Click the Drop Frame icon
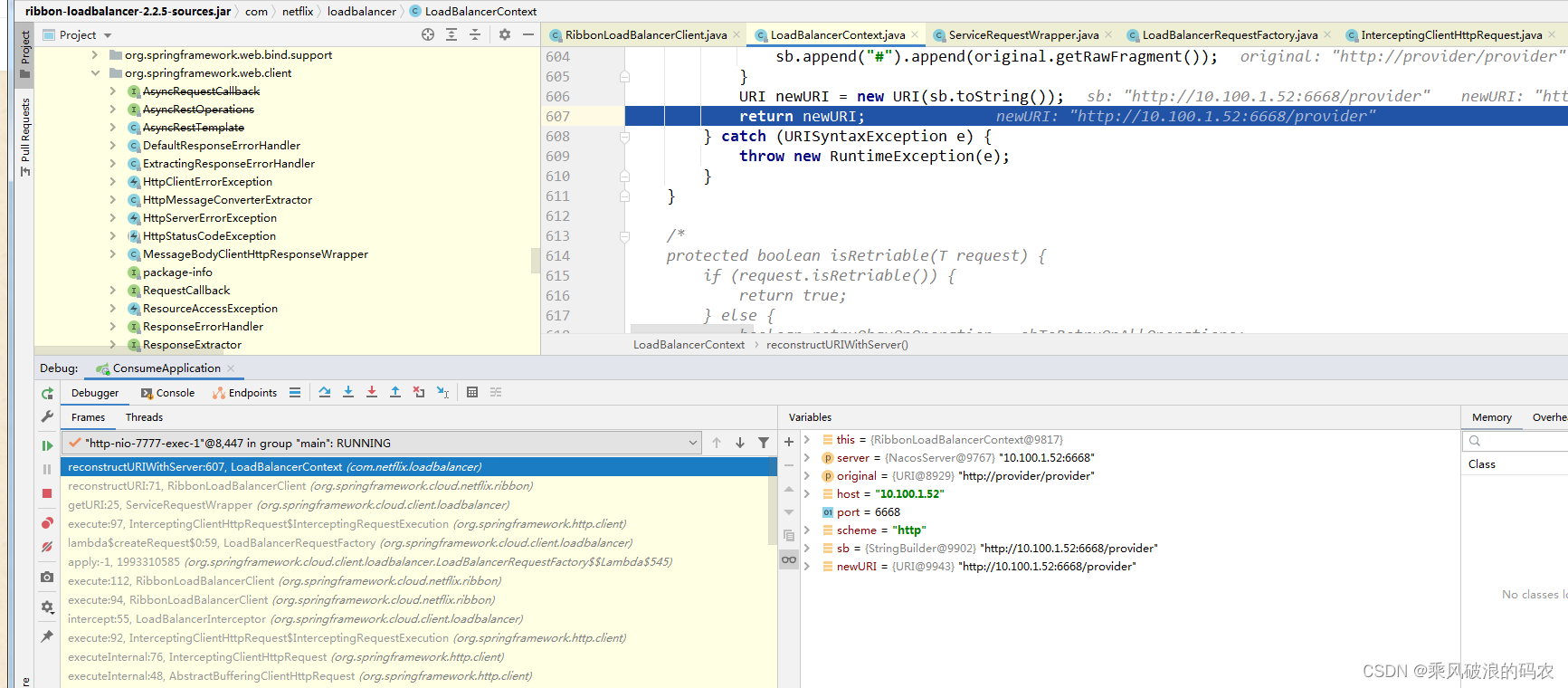 [419, 392]
